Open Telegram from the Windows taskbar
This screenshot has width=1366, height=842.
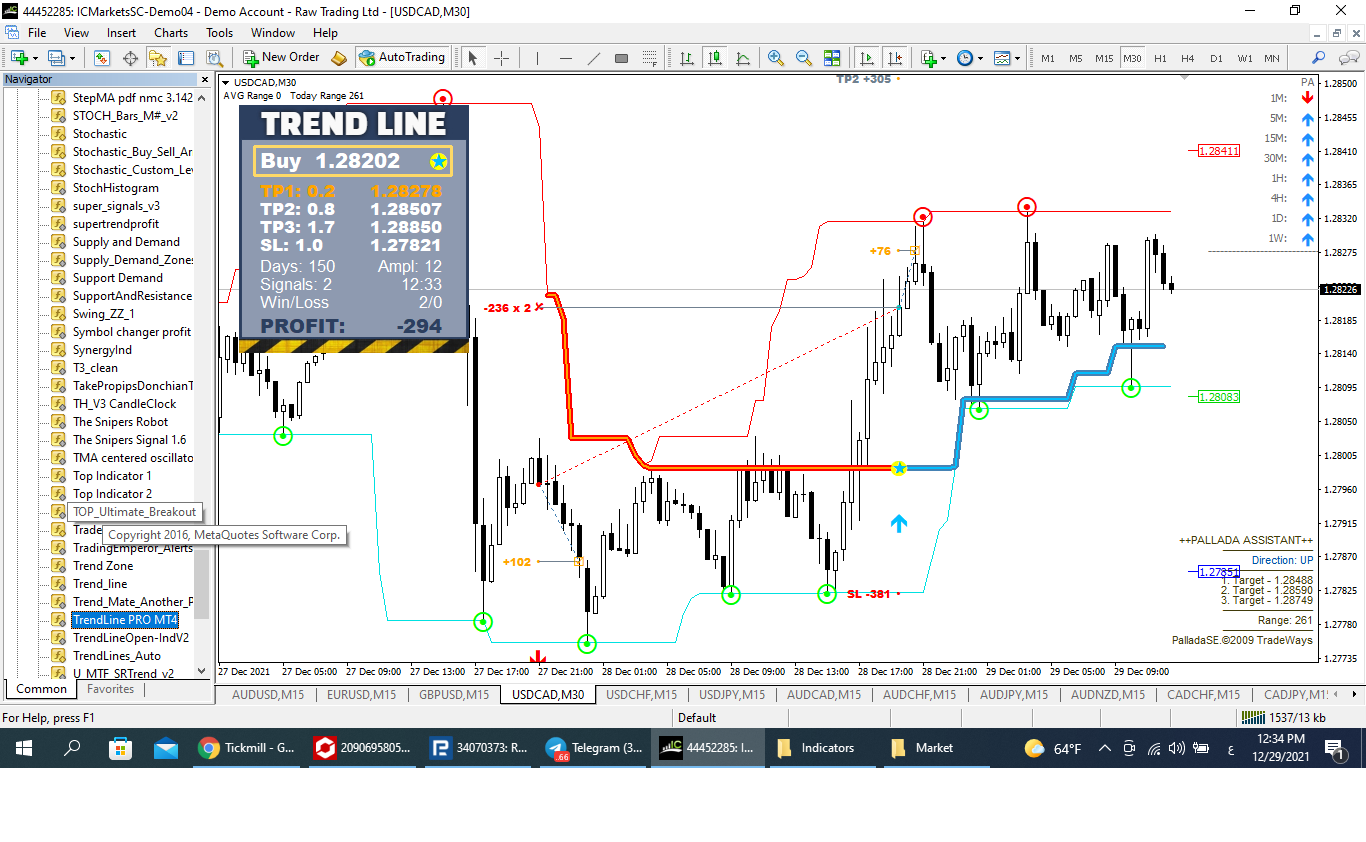click(595, 748)
